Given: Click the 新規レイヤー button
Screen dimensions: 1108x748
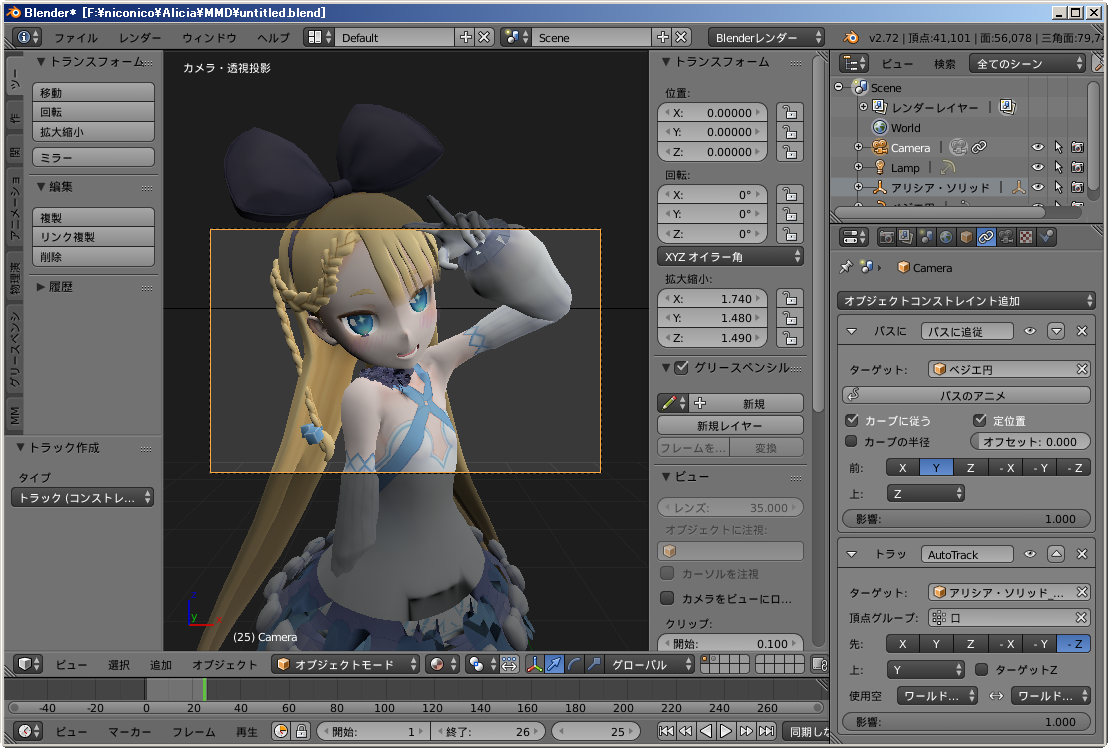Looking at the screenshot, I should coord(730,425).
